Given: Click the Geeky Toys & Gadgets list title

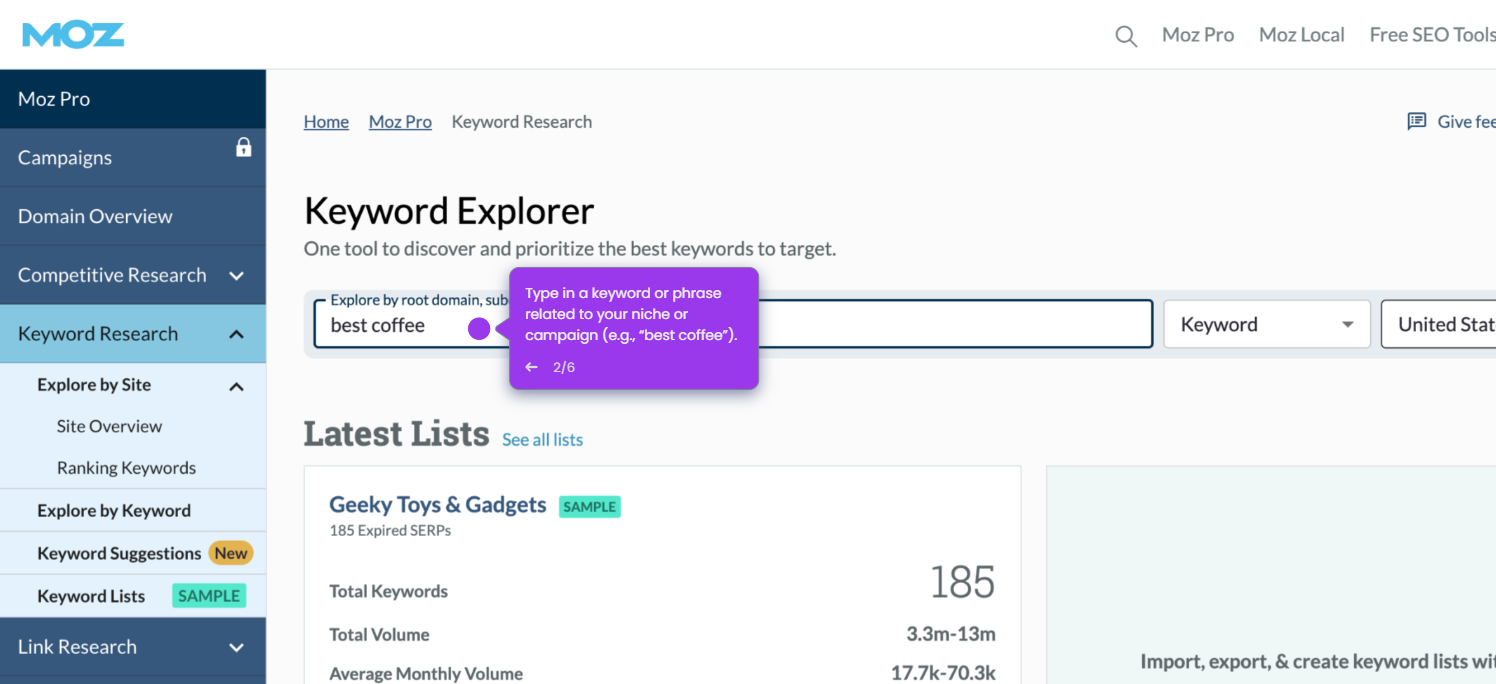Looking at the screenshot, I should coord(437,504).
